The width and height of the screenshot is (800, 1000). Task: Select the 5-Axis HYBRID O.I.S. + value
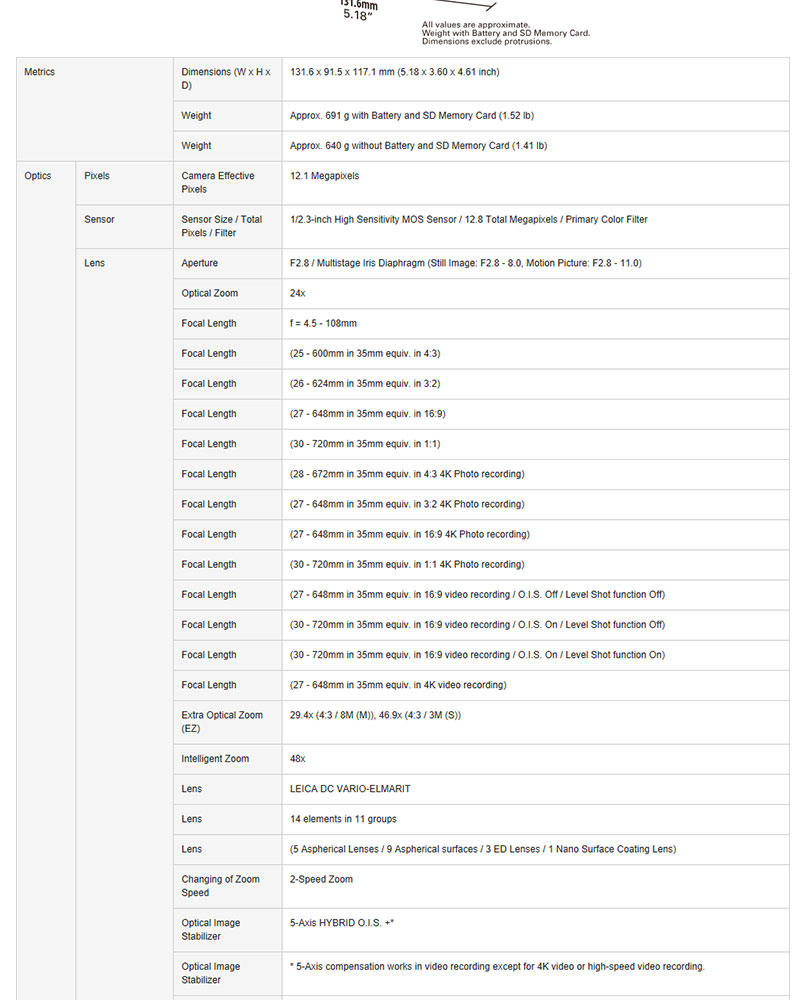(x=341, y=923)
